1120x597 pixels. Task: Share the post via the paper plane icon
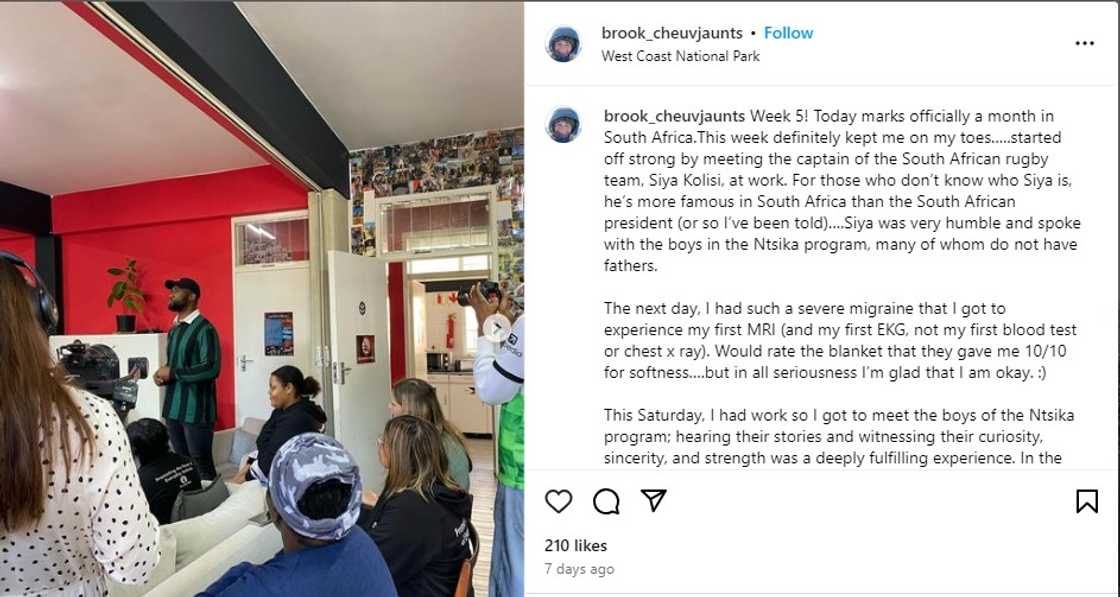654,501
